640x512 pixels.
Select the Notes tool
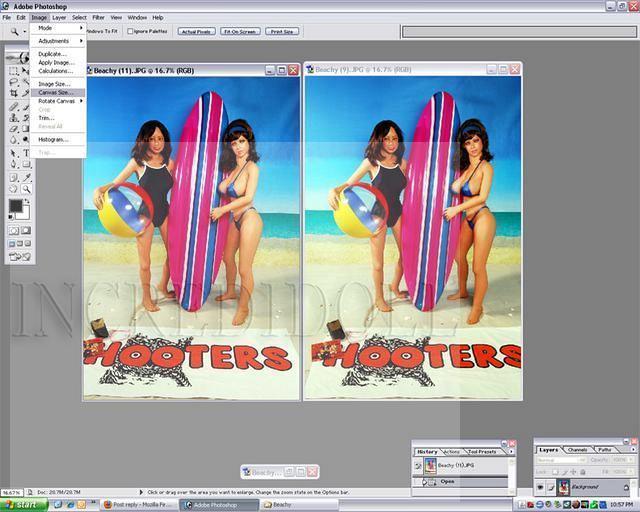(x=13, y=178)
